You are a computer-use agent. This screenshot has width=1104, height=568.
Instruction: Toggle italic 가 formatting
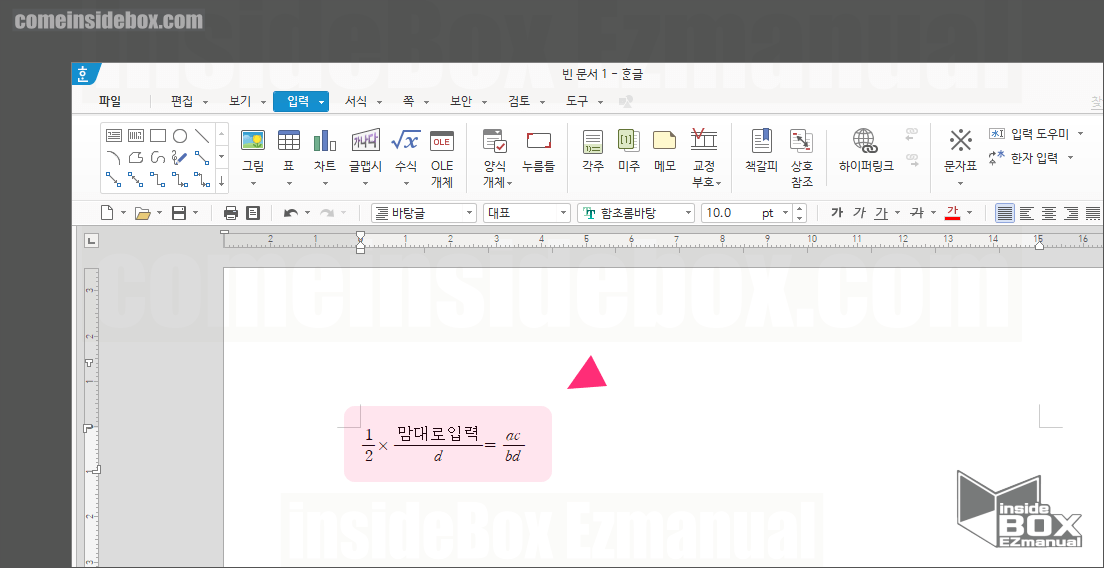pos(859,213)
